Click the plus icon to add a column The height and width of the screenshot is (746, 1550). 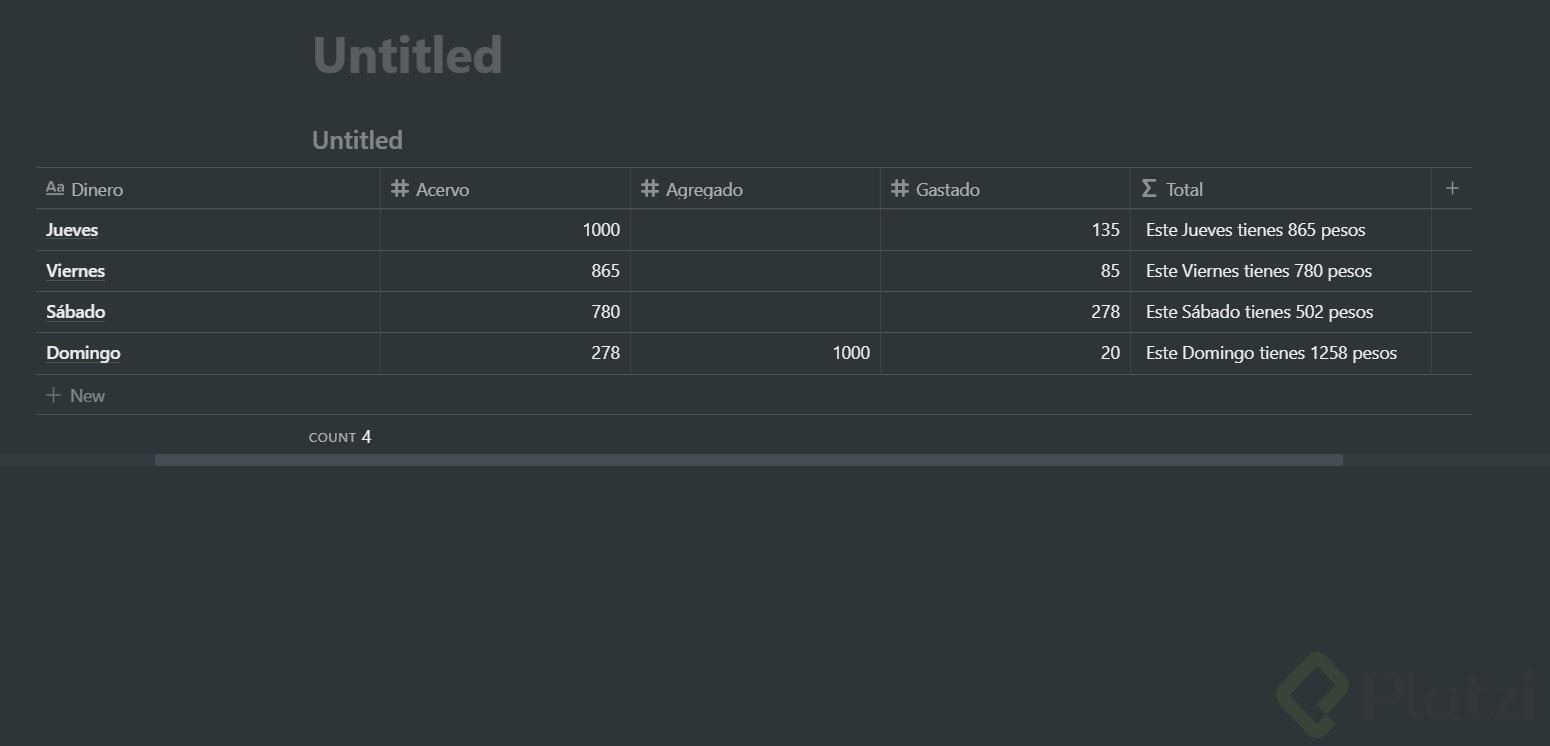click(1452, 188)
